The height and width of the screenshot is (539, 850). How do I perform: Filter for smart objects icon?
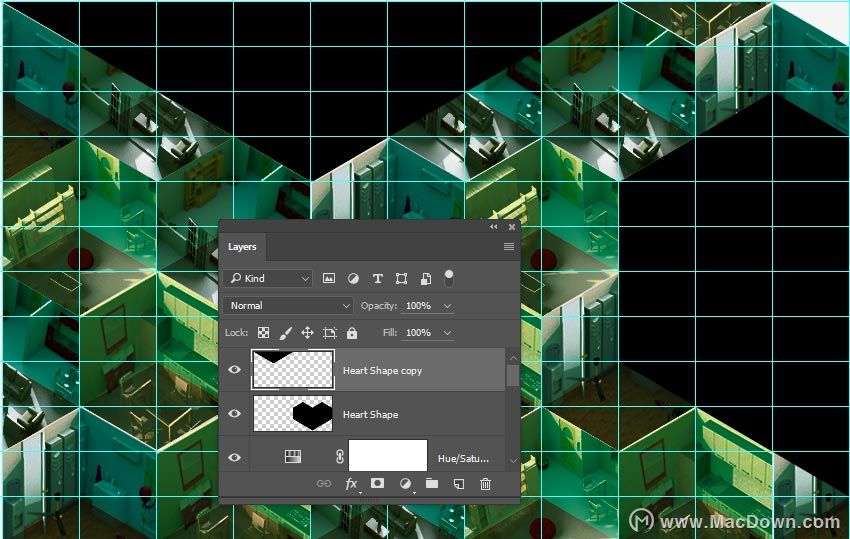point(426,279)
